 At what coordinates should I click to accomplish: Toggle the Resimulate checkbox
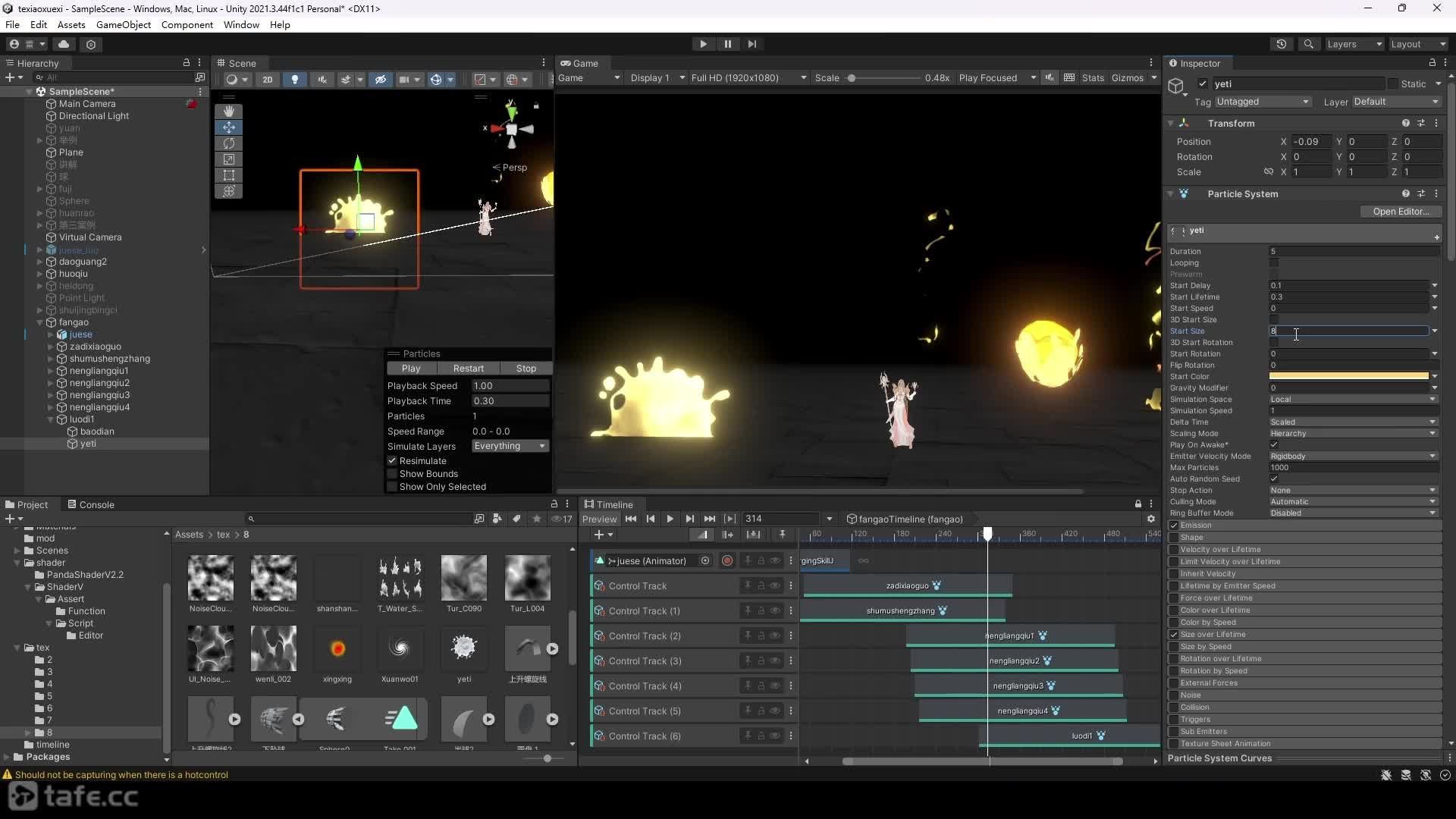click(392, 461)
